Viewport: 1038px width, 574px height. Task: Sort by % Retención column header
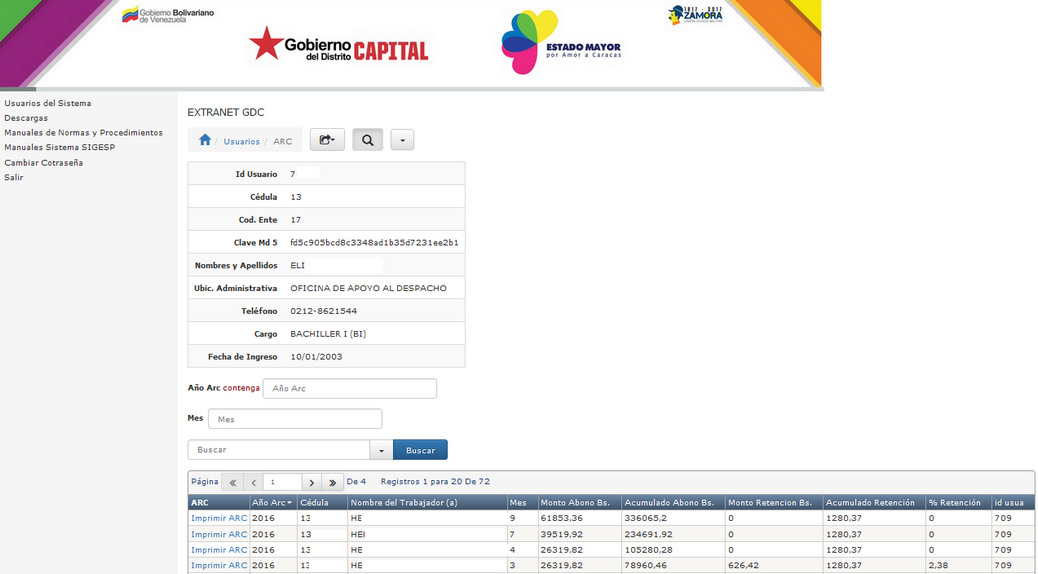click(955, 502)
